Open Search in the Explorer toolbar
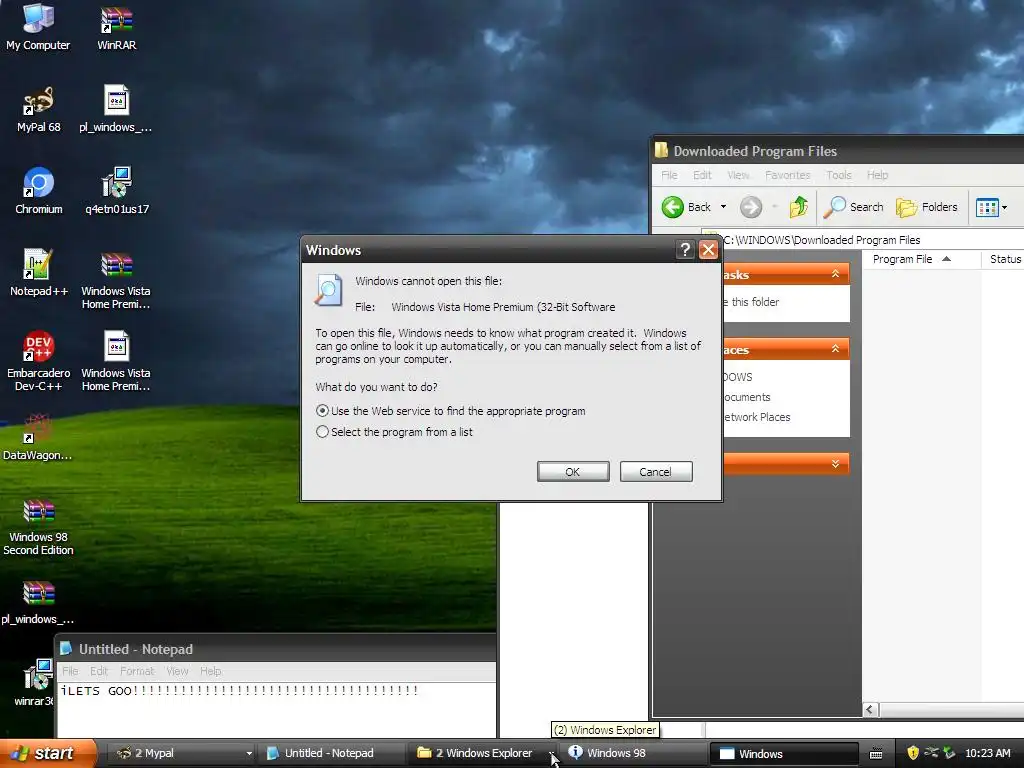The image size is (1024, 768). click(x=854, y=207)
